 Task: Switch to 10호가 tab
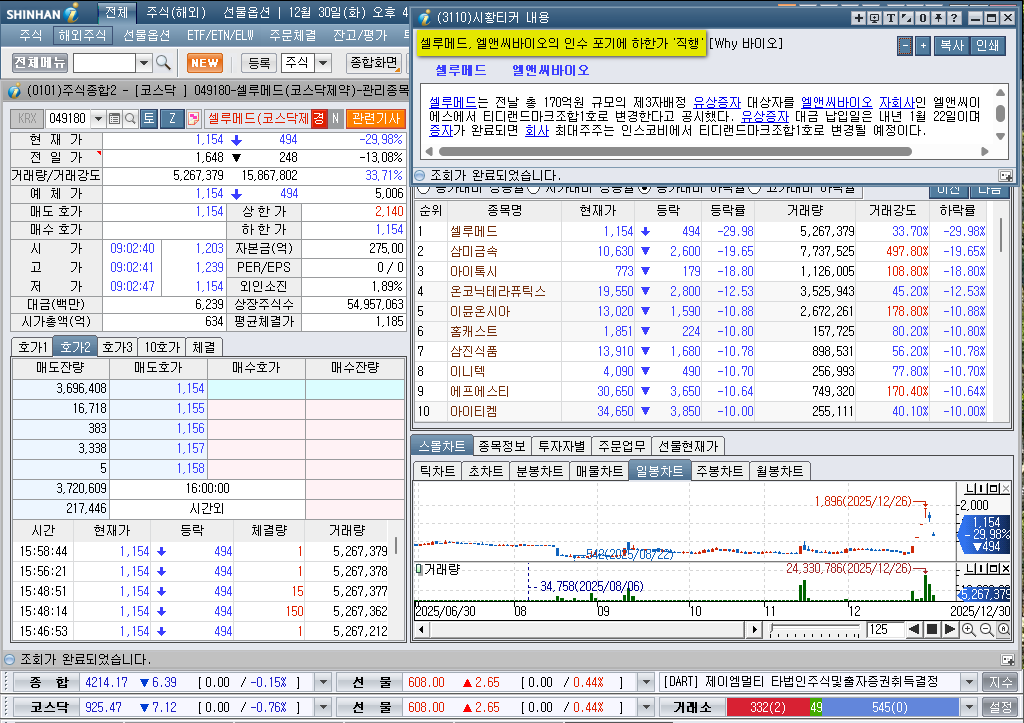[x=162, y=347]
